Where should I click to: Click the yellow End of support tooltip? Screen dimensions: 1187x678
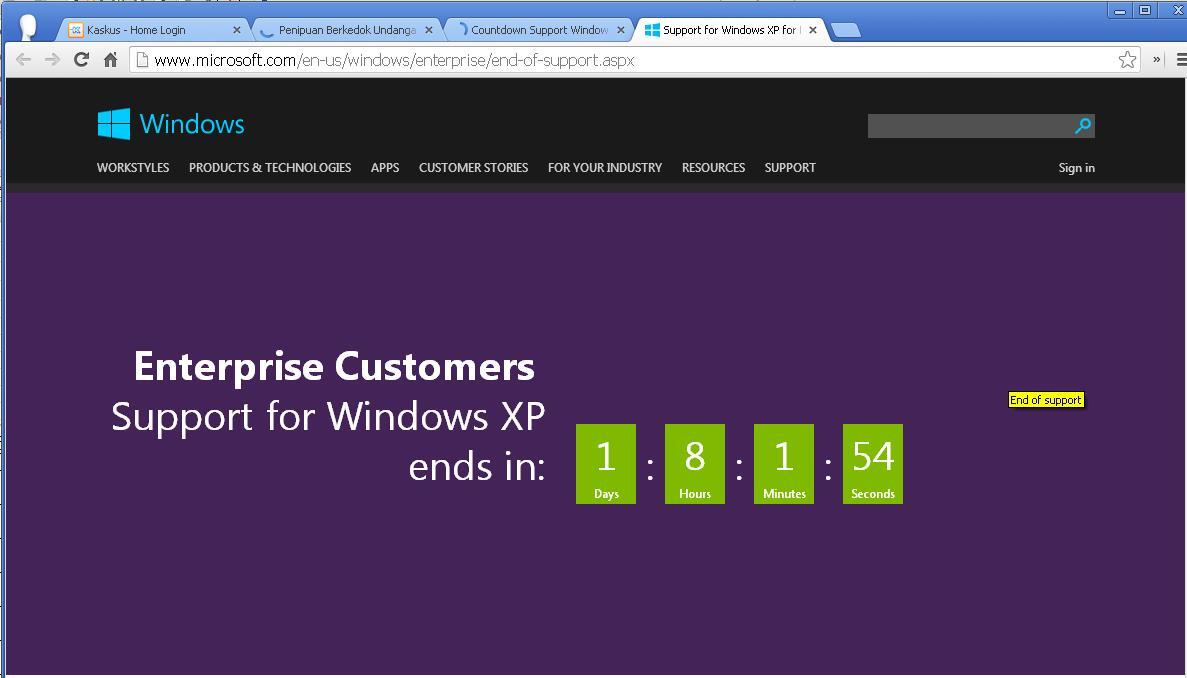[x=1046, y=400]
